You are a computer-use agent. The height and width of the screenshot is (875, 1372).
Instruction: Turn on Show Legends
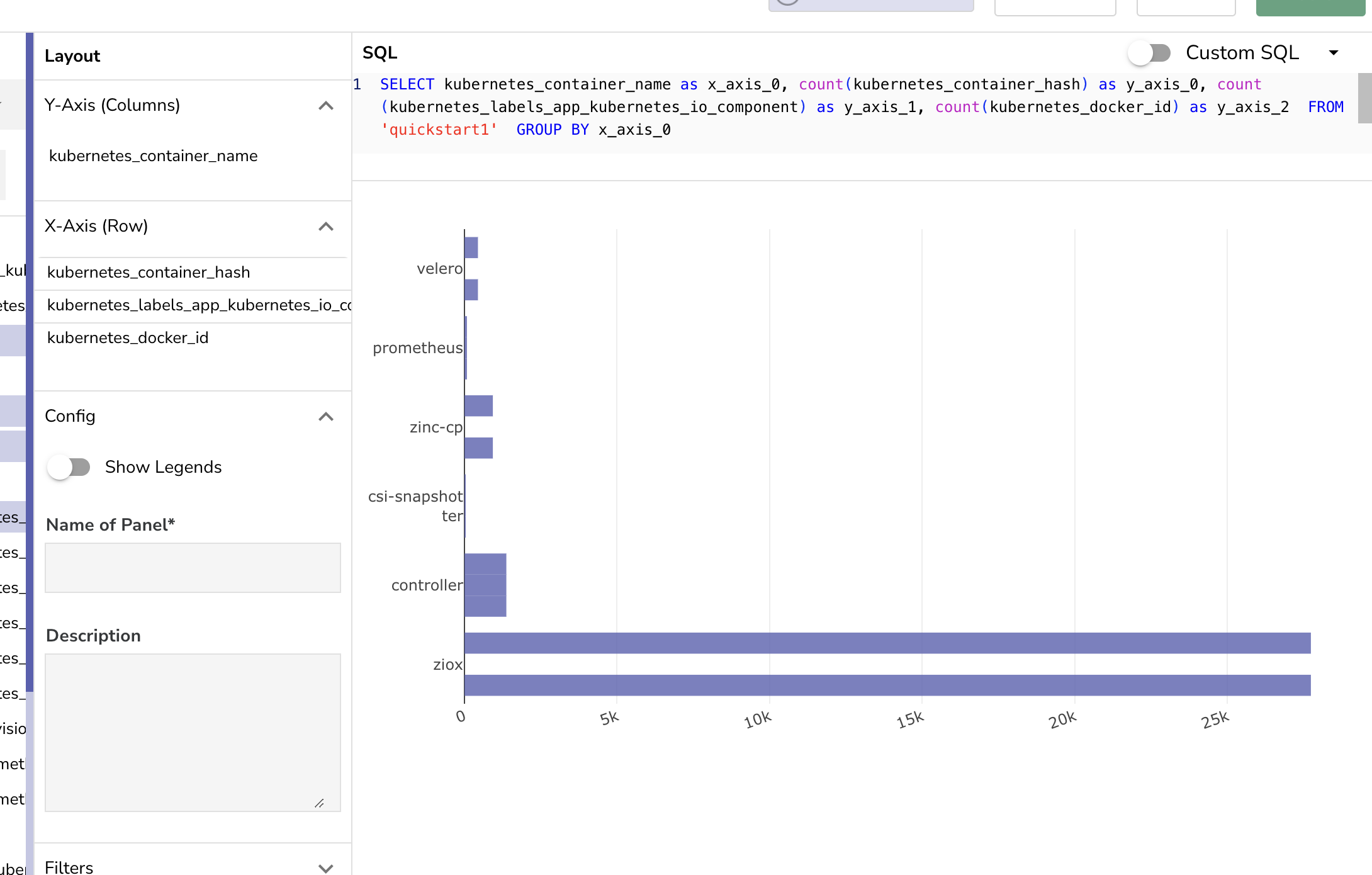[x=70, y=466]
